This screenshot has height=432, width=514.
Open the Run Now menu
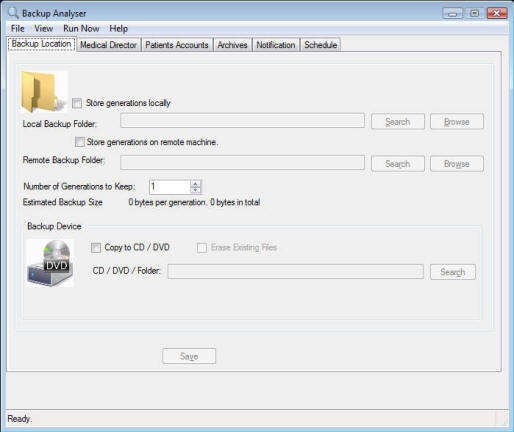pyautogui.click(x=81, y=29)
